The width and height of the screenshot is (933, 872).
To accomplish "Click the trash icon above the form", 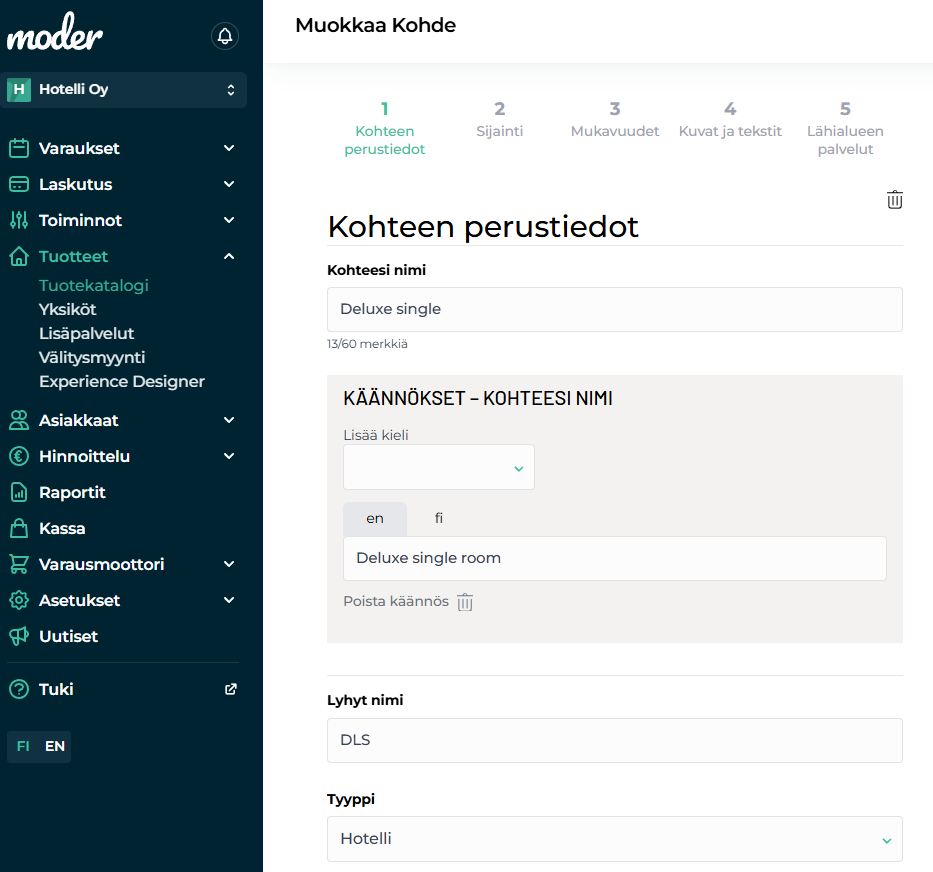I will pos(895,200).
